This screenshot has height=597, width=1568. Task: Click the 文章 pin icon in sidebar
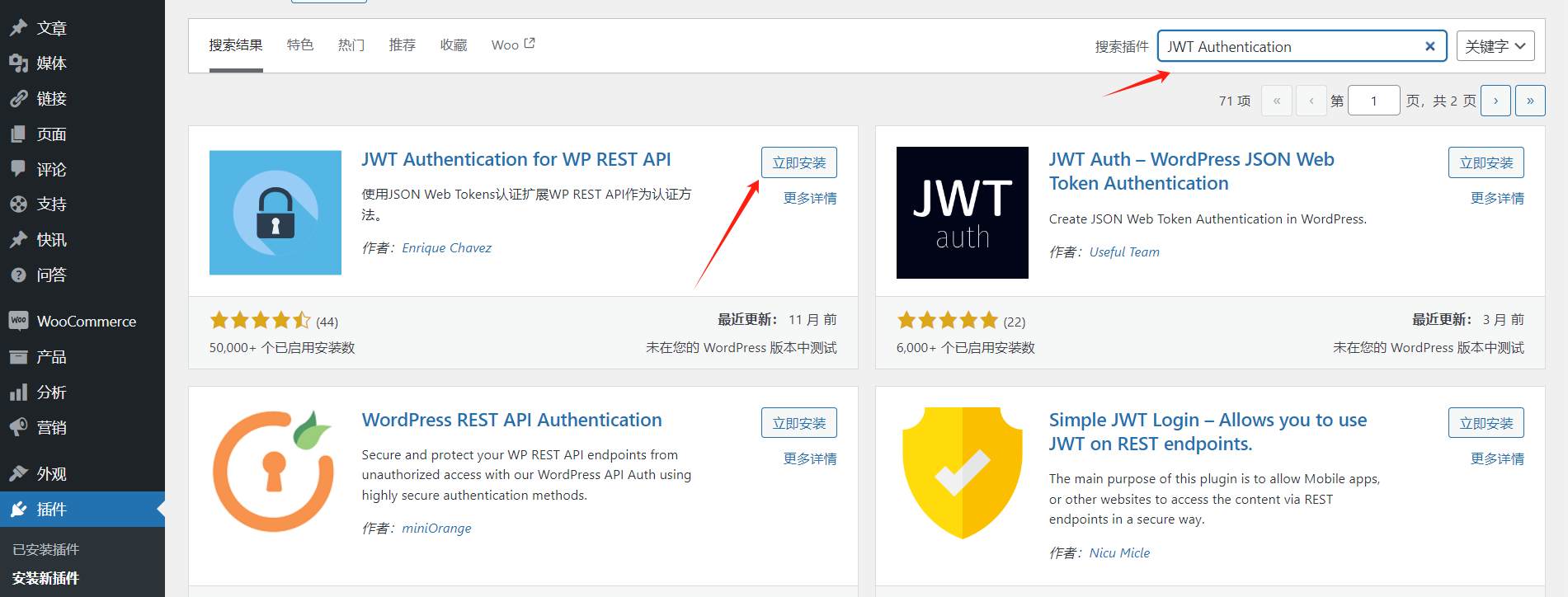click(x=18, y=28)
